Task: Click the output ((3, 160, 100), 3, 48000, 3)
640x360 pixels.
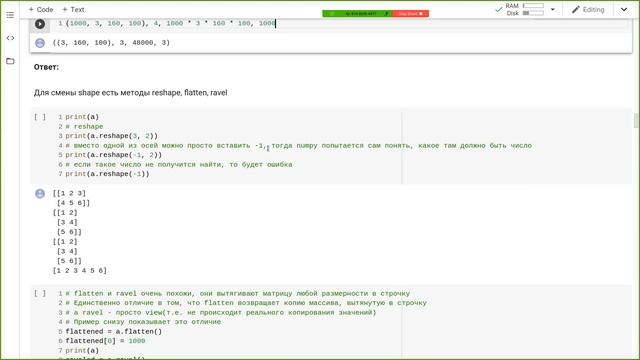Action: pos(111,42)
